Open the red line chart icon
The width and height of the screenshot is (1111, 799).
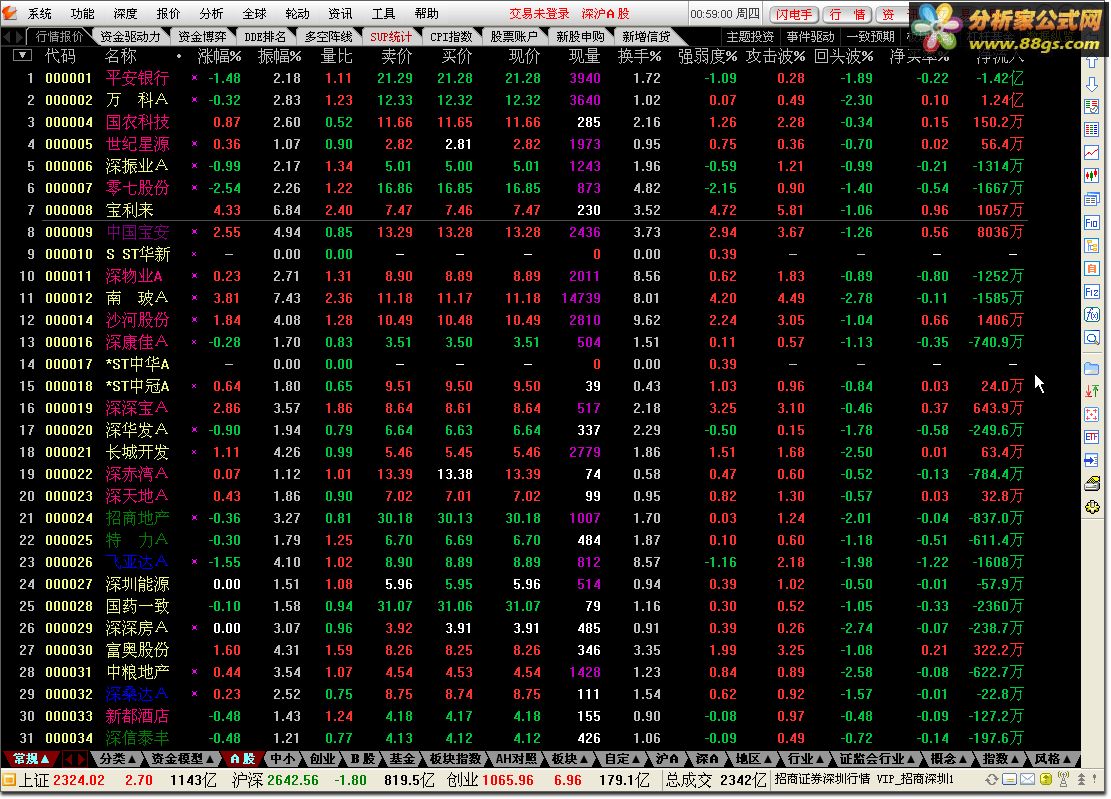coord(1092,152)
